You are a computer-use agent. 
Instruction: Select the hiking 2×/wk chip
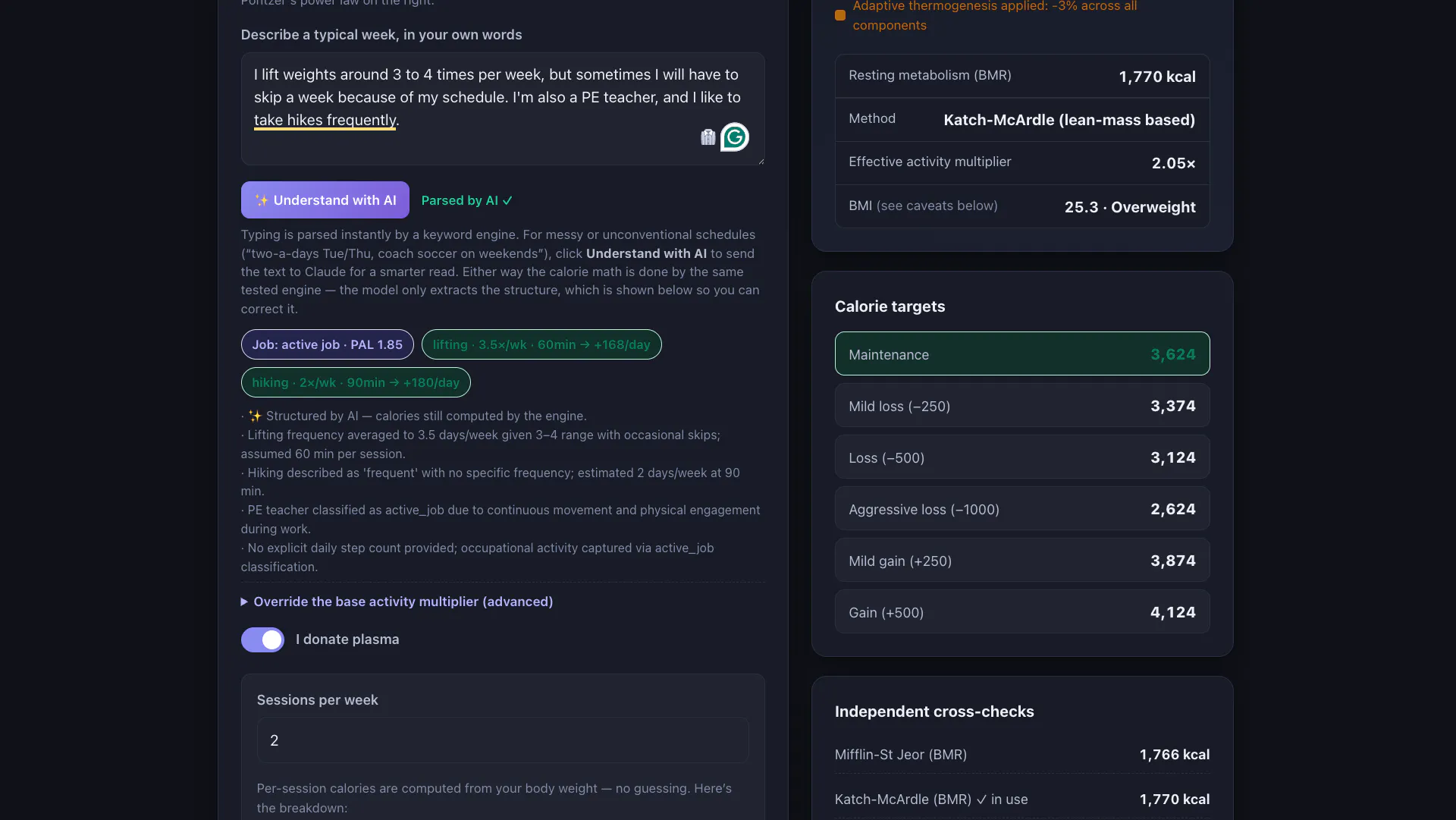356,382
